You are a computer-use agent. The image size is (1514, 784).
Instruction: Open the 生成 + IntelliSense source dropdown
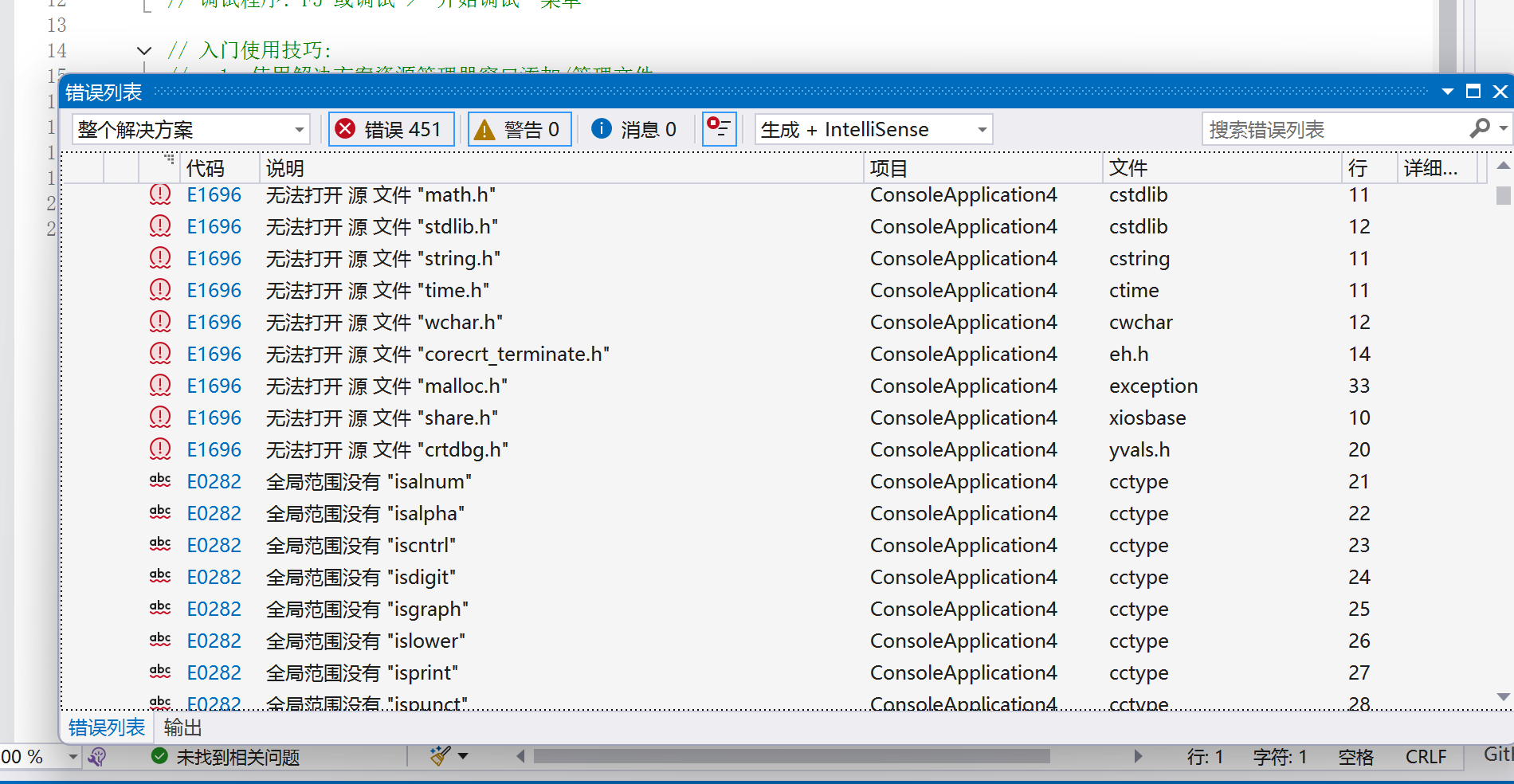click(873, 129)
